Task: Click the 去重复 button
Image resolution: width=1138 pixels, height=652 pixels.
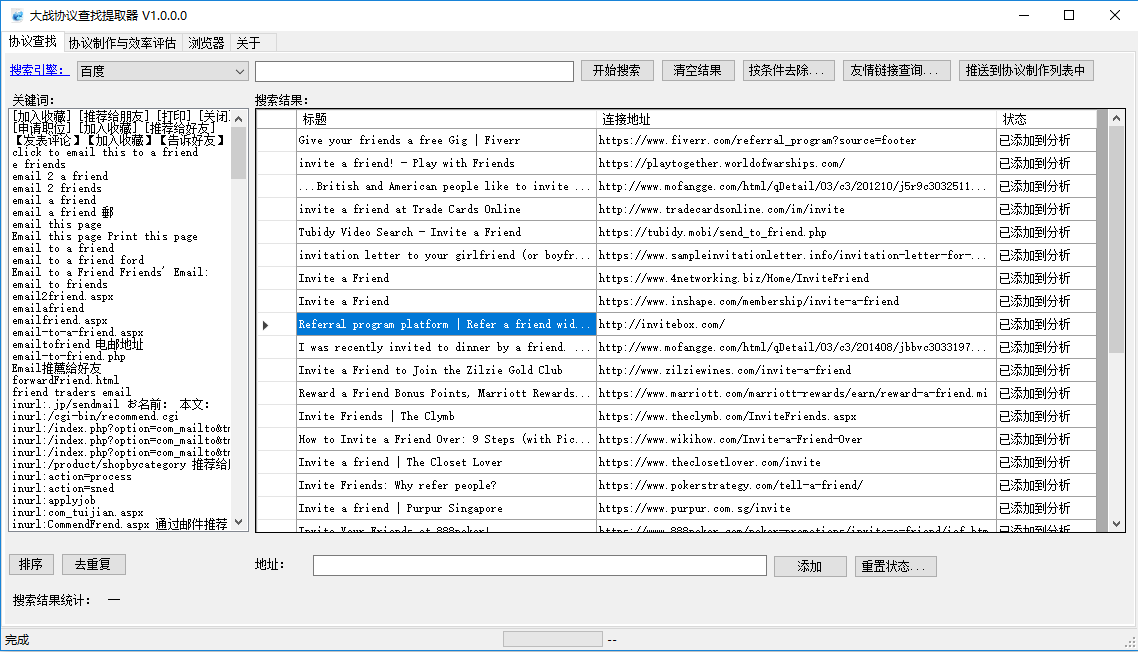Action: tap(93, 564)
